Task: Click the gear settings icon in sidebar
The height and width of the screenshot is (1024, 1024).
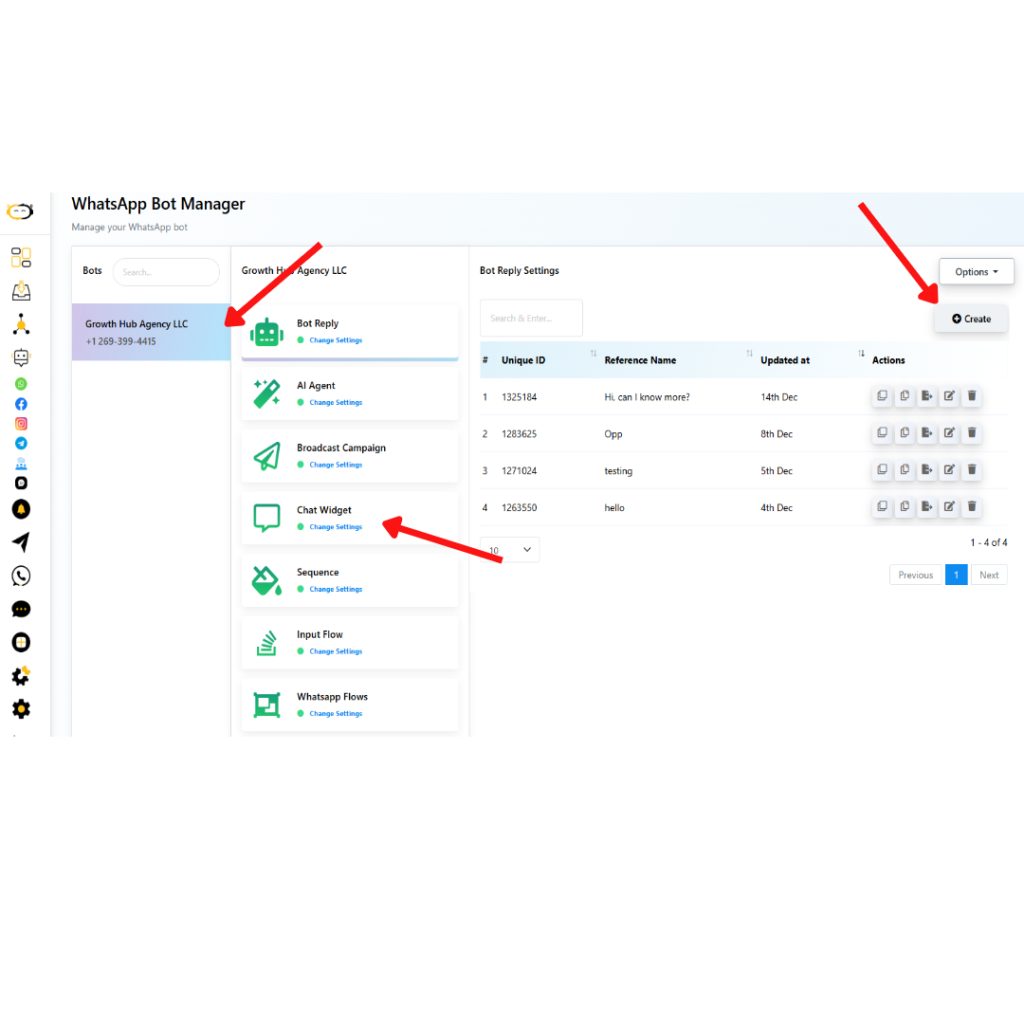Action: coord(21,709)
